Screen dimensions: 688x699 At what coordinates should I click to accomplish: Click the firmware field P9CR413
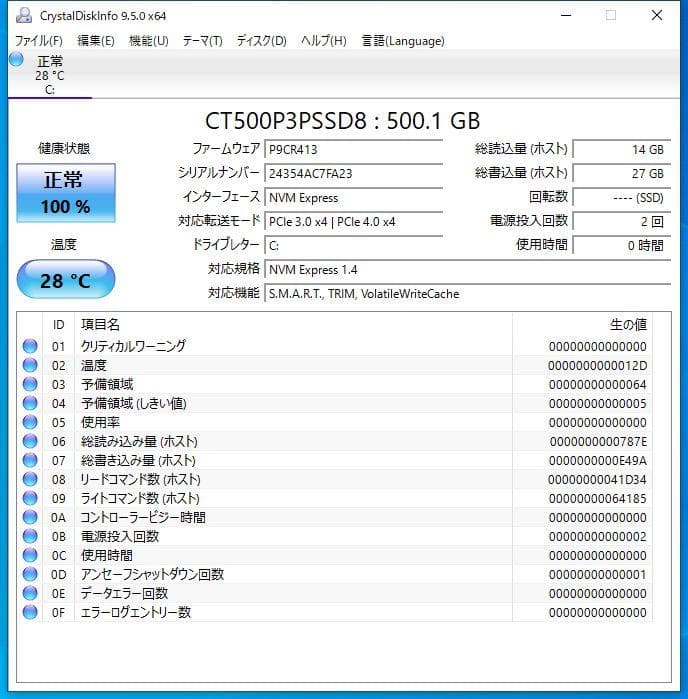click(354, 149)
